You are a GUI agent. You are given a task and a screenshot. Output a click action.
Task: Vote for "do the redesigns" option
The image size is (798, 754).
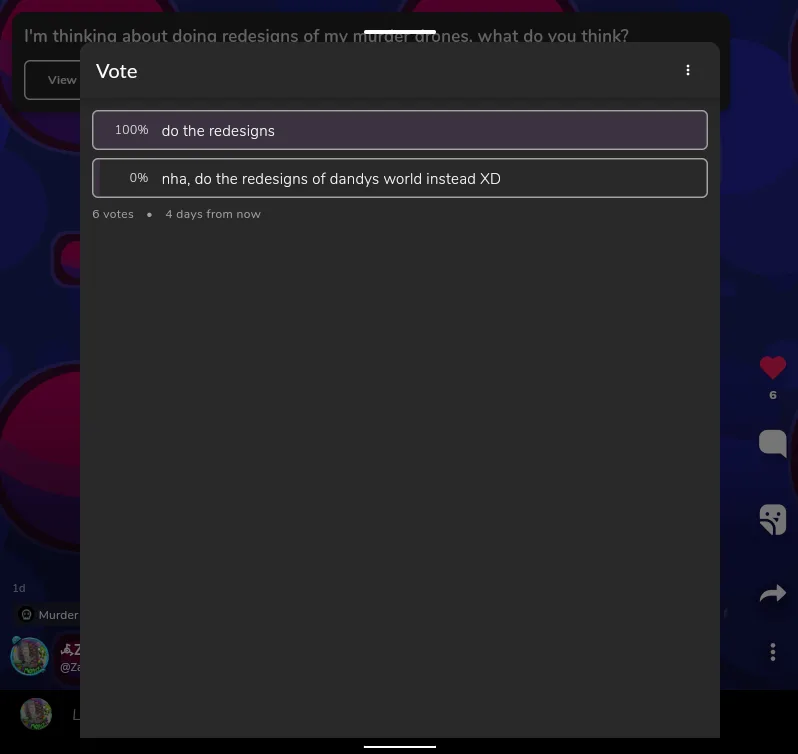click(x=400, y=130)
